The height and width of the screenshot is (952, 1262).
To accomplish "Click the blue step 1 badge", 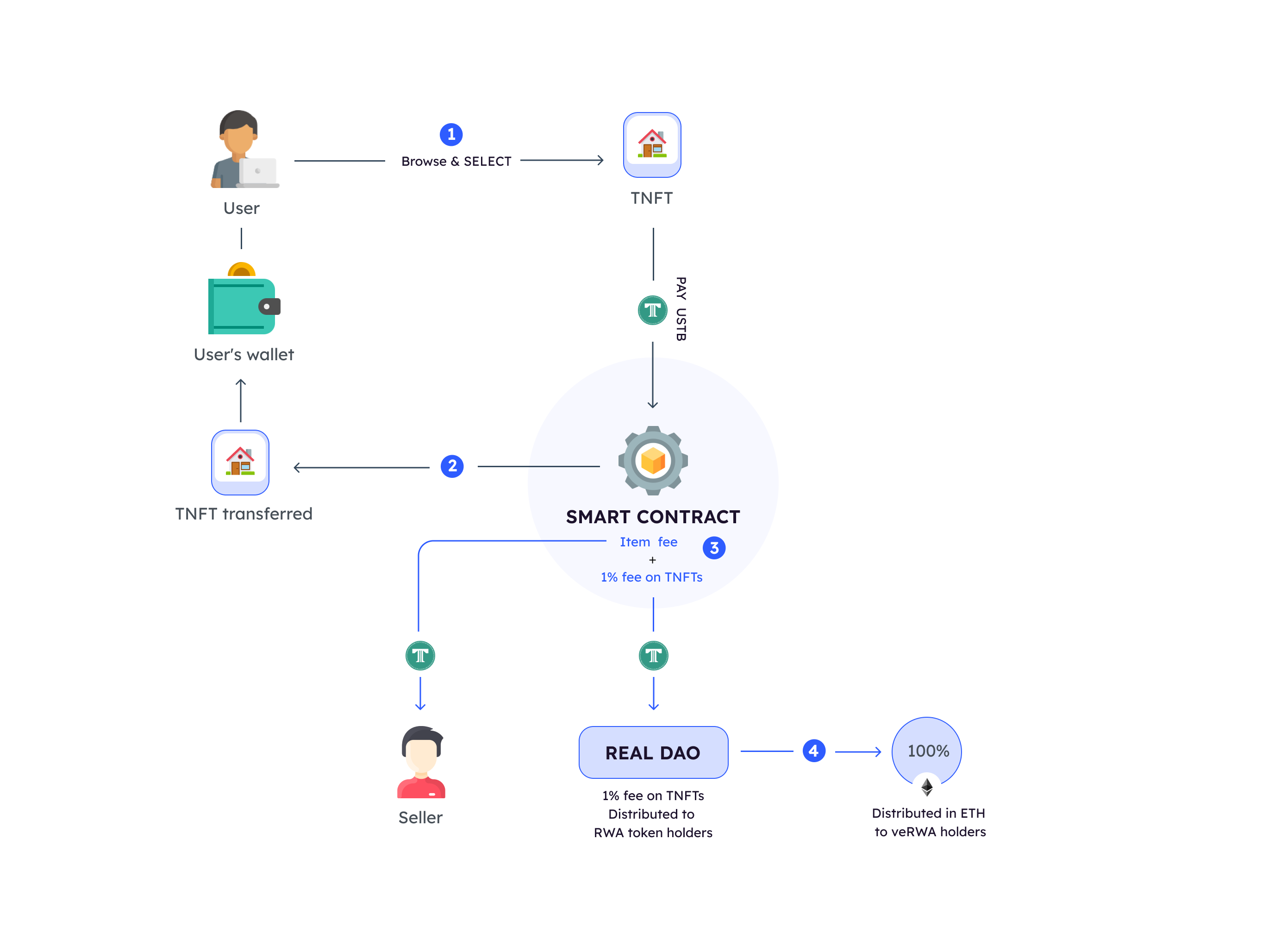I will [x=451, y=135].
